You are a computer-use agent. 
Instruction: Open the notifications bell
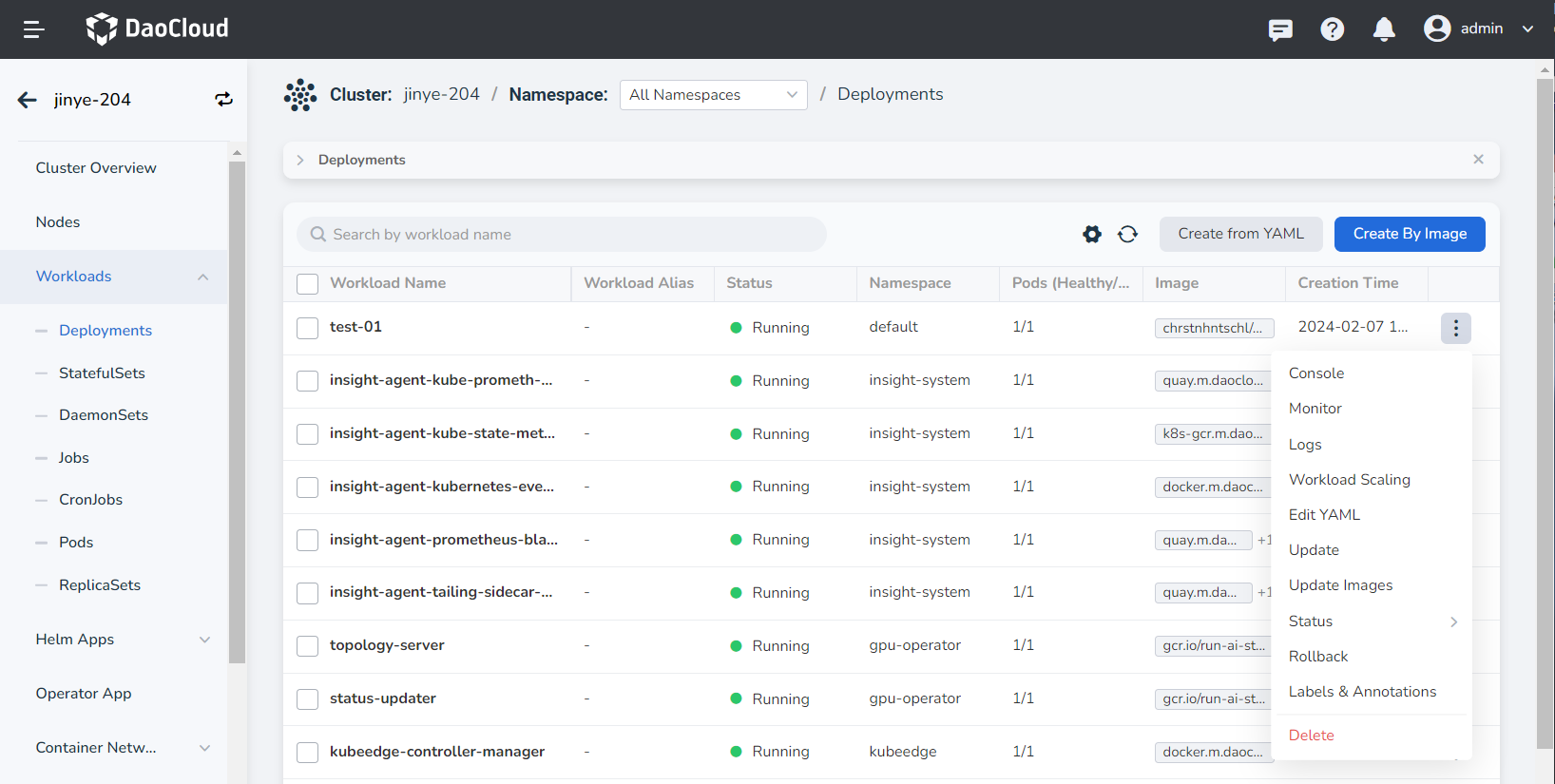[x=1383, y=29]
